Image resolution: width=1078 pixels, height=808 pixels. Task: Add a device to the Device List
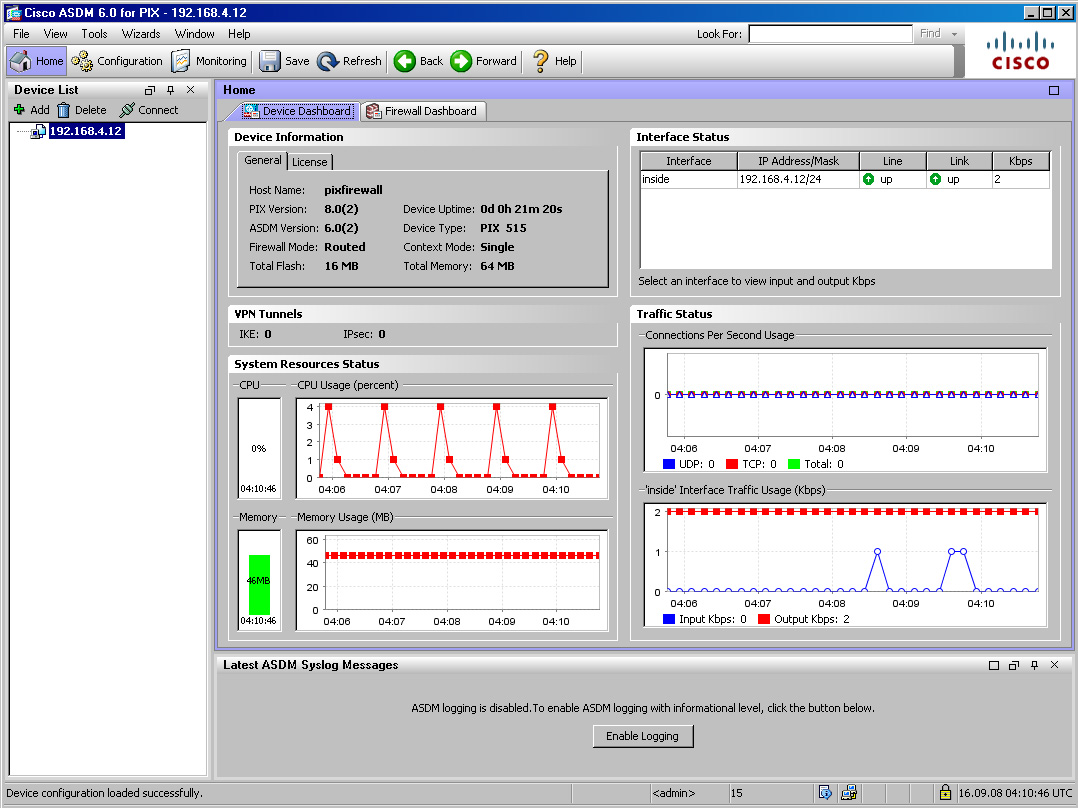[31, 110]
